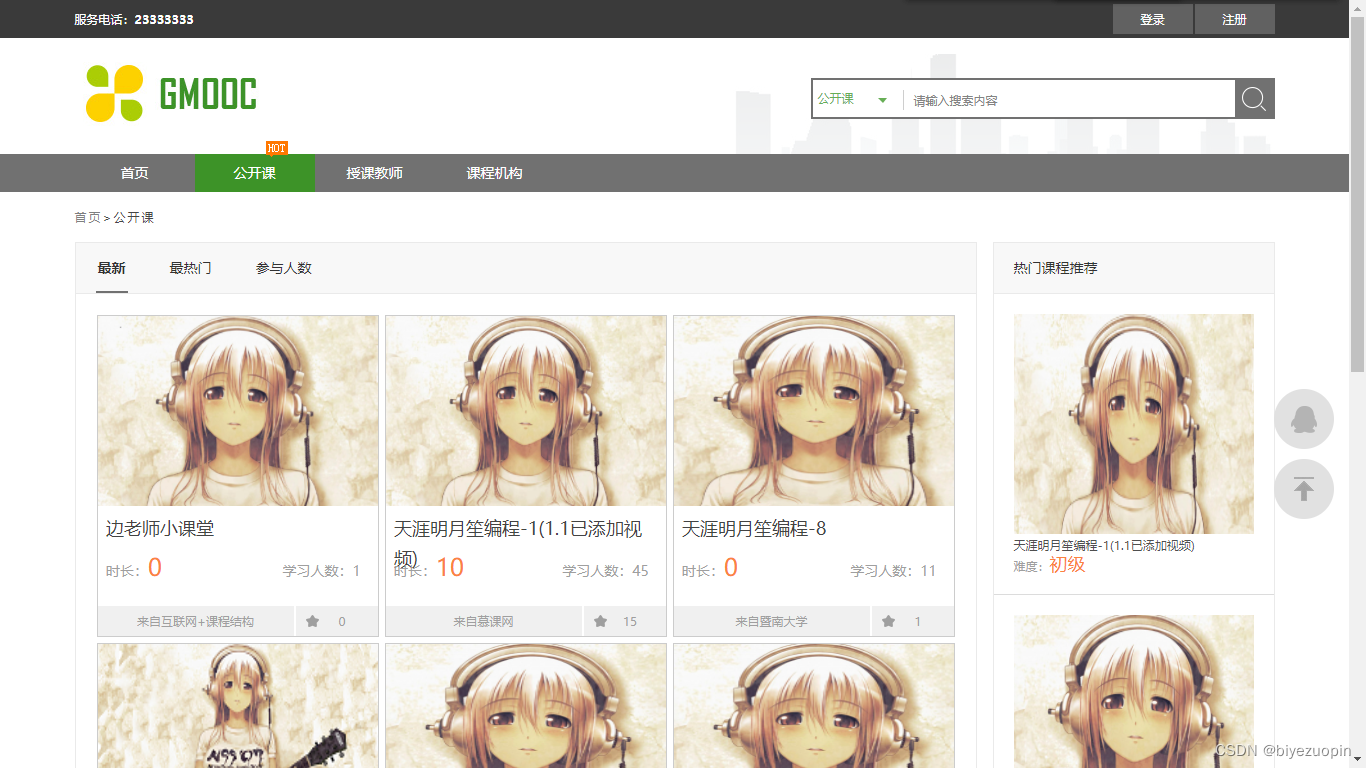
Task: Click guitar girl course thumbnail in second row
Action: pos(238,706)
